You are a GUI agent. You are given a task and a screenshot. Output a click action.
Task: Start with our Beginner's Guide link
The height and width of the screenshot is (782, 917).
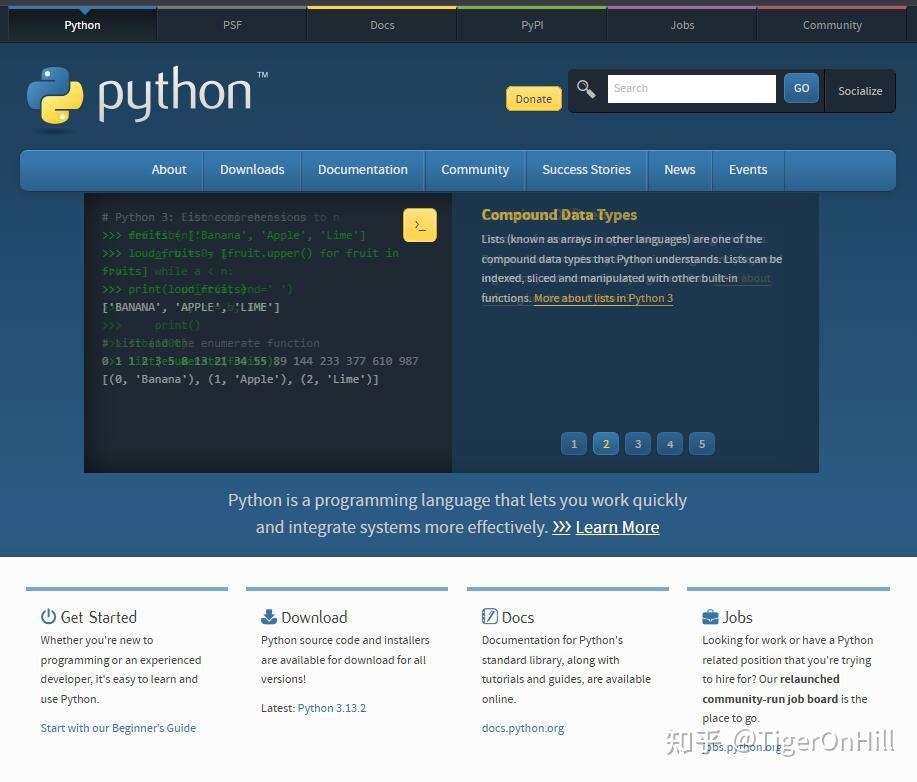[x=118, y=728]
